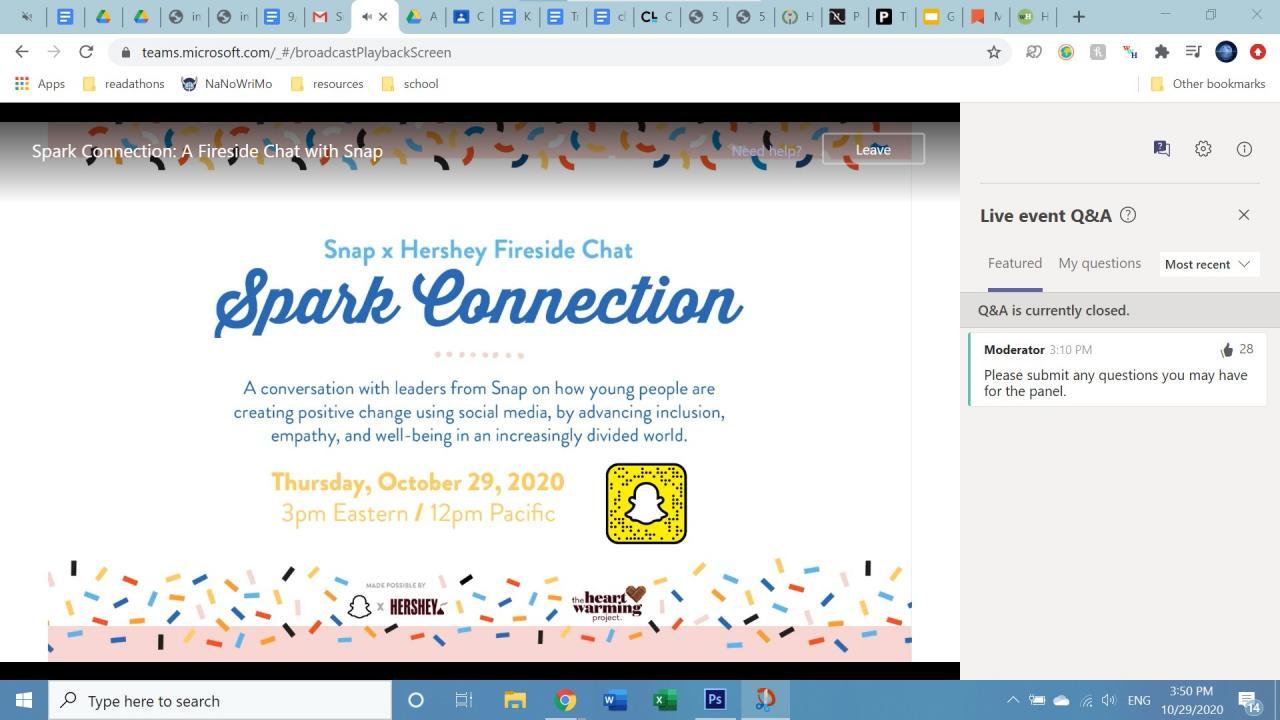The width and height of the screenshot is (1280, 720).
Task: Like the Moderator's message with thumbs up
Action: click(x=1227, y=349)
